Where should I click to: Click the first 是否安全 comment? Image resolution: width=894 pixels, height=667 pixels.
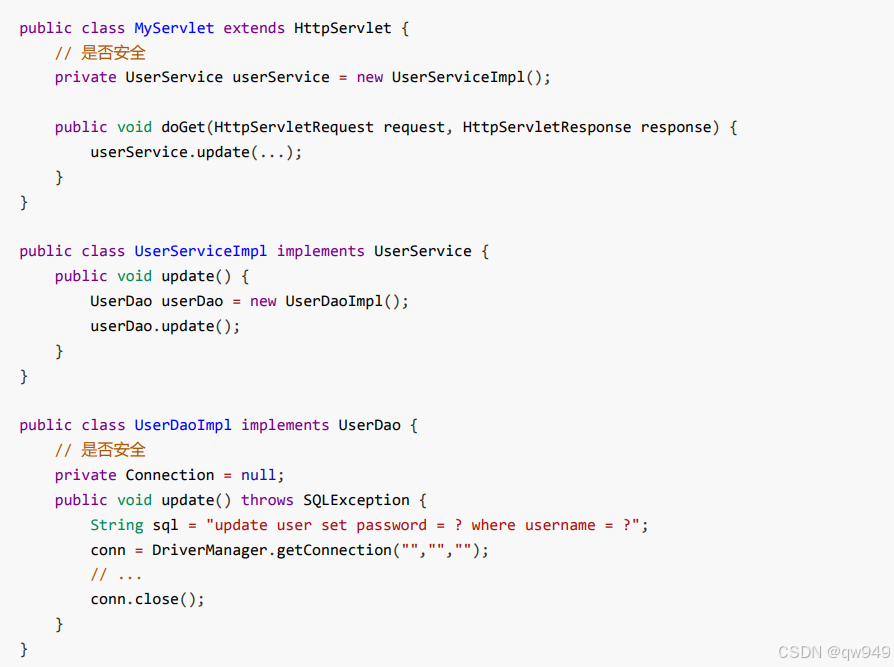pyautogui.click(x=100, y=52)
